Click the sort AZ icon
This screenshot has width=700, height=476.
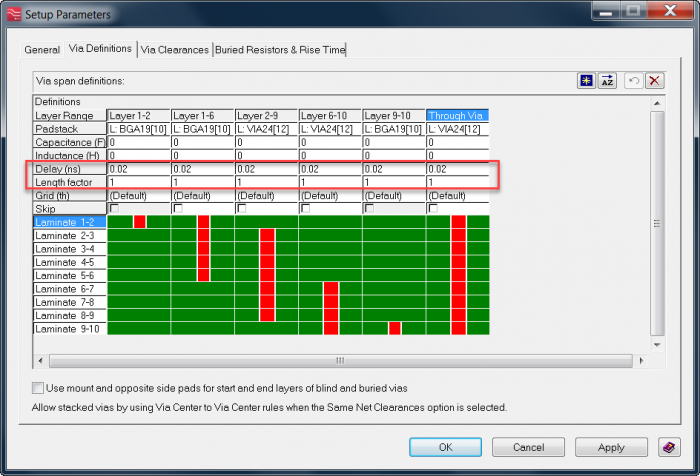point(608,81)
